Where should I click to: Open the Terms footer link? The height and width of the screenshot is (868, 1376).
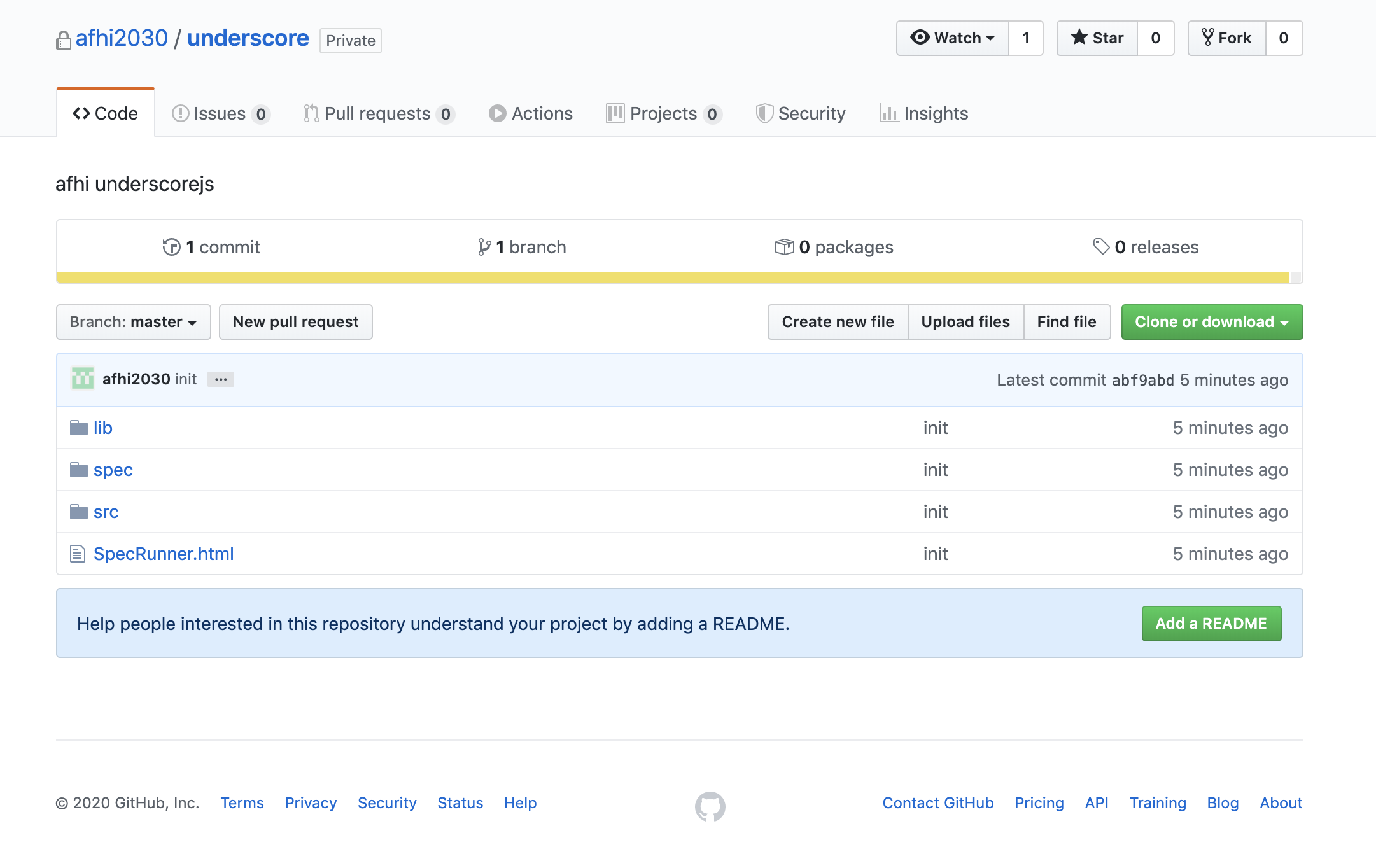click(x=242, y=803)
